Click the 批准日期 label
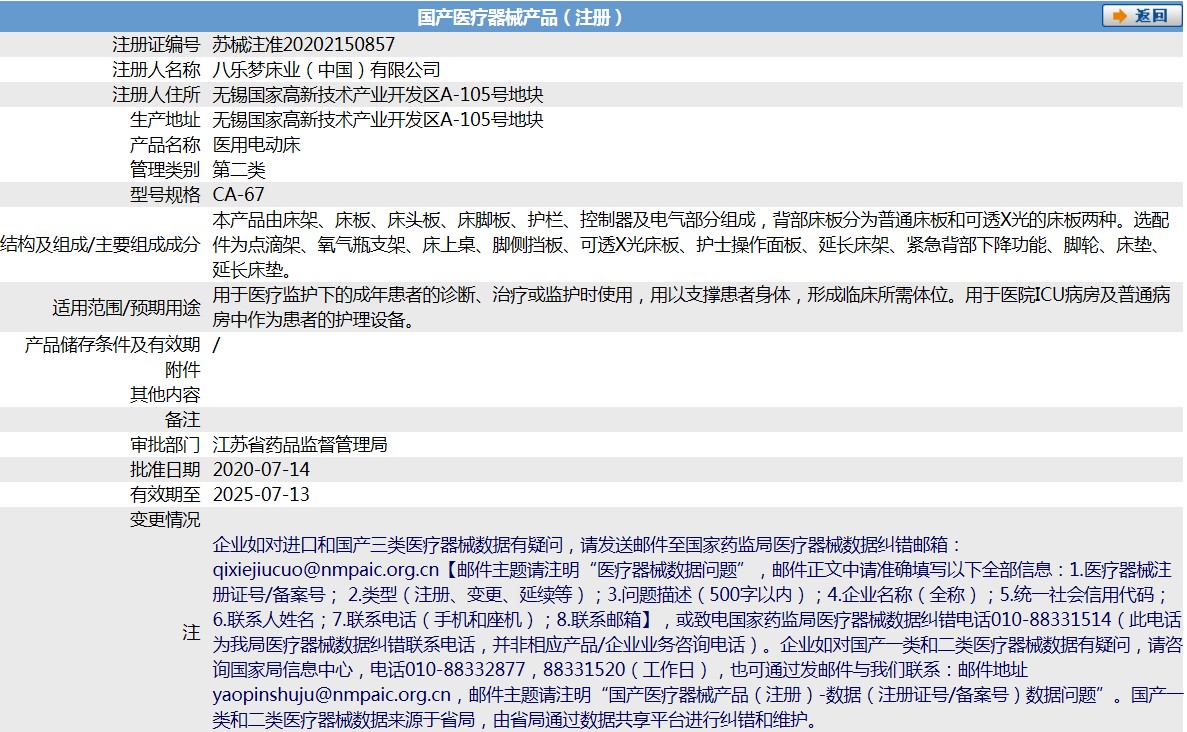This screenshot has height=732, width=1187. coord(165,469)
